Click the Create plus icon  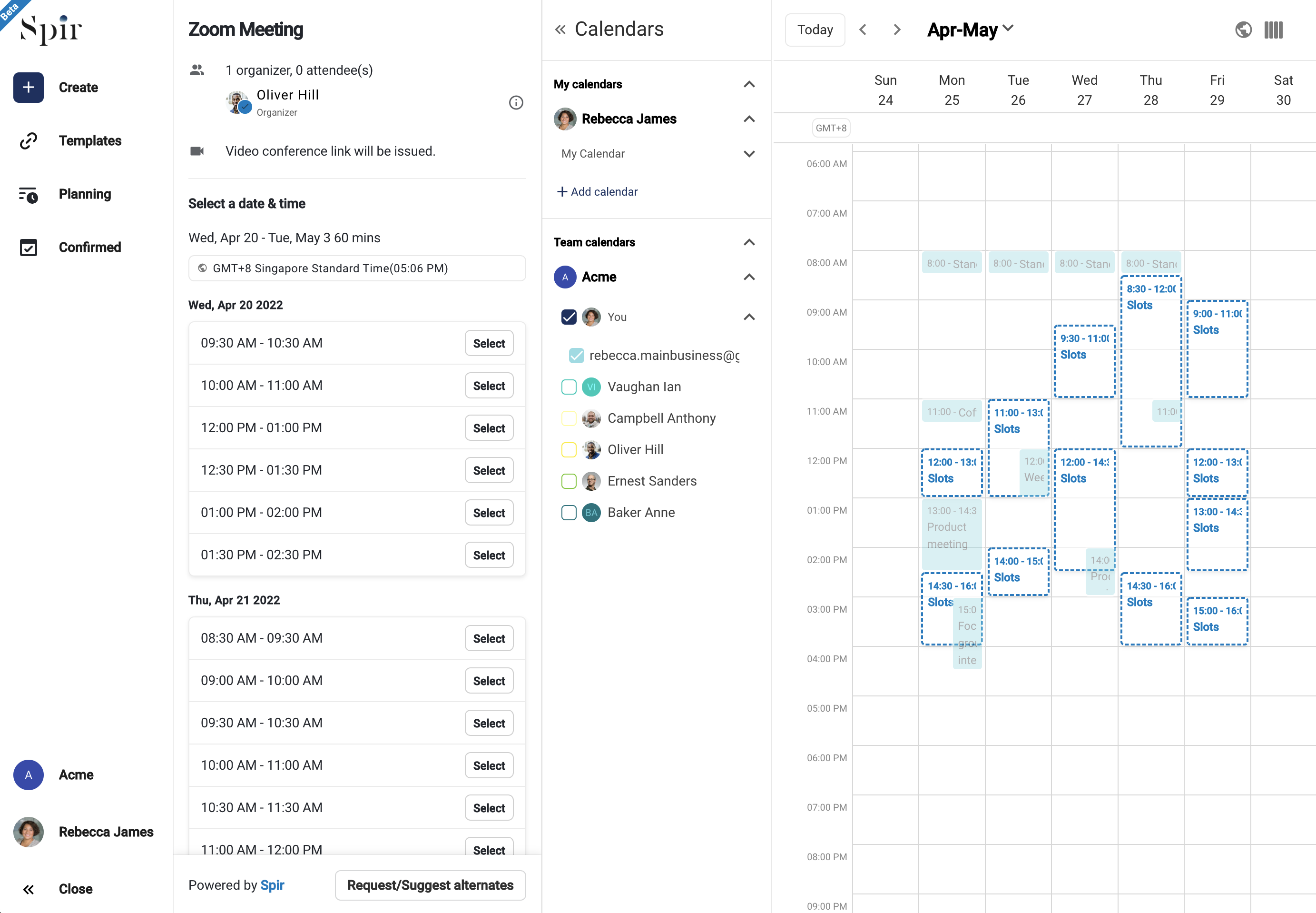28,88
